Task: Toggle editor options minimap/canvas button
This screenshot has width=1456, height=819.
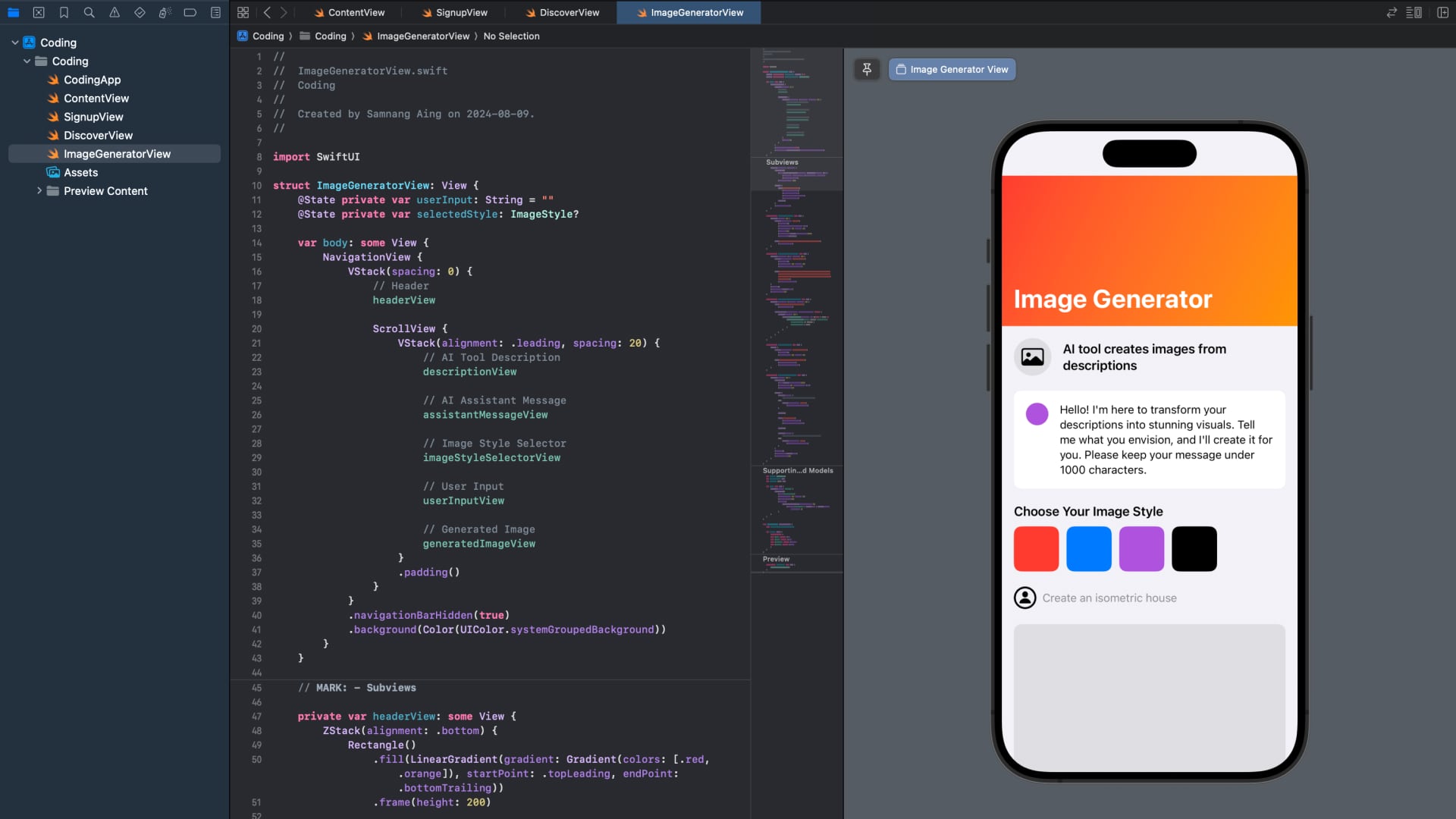Action: click(x=1414, y=12)
